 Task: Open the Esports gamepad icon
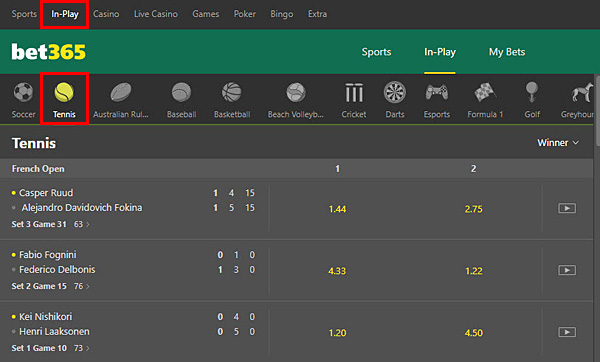[x=437, y=92]
